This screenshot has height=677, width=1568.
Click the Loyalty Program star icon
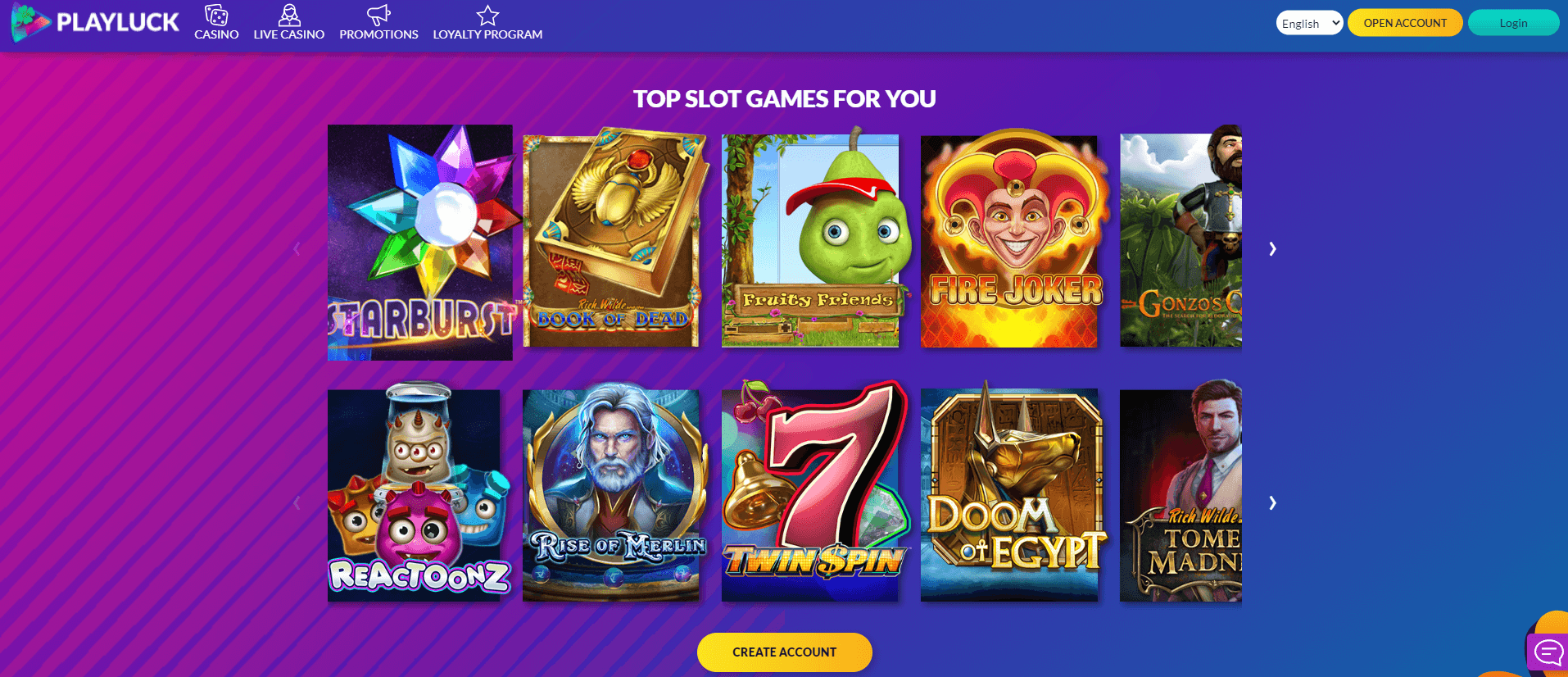pos(487,15)
